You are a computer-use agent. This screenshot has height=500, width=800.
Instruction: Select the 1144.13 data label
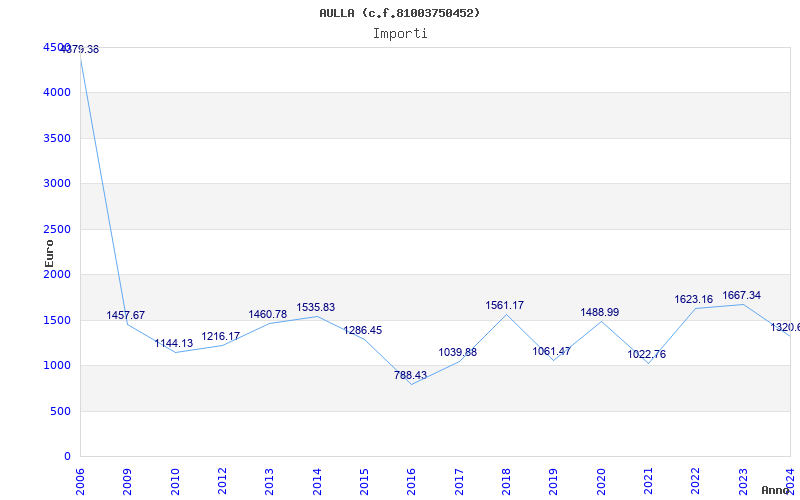[174, 343]
